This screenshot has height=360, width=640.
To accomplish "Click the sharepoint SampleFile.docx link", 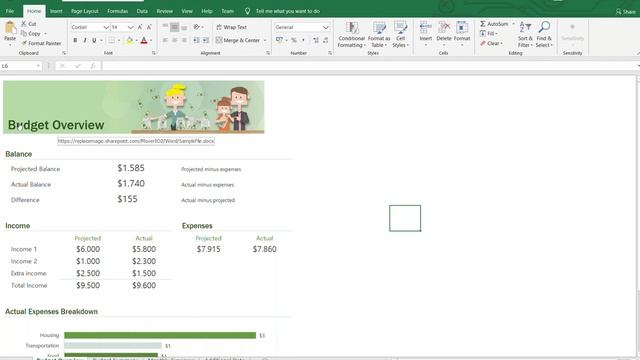I will (136, 141).
